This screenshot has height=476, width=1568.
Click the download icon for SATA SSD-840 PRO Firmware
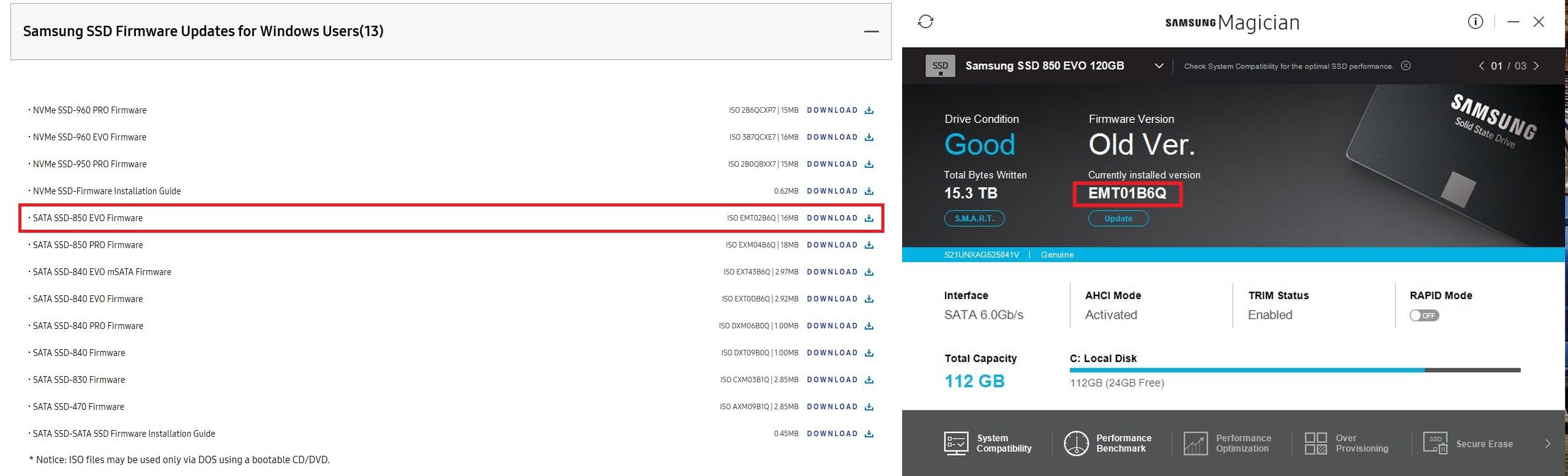tap(869, 326)
